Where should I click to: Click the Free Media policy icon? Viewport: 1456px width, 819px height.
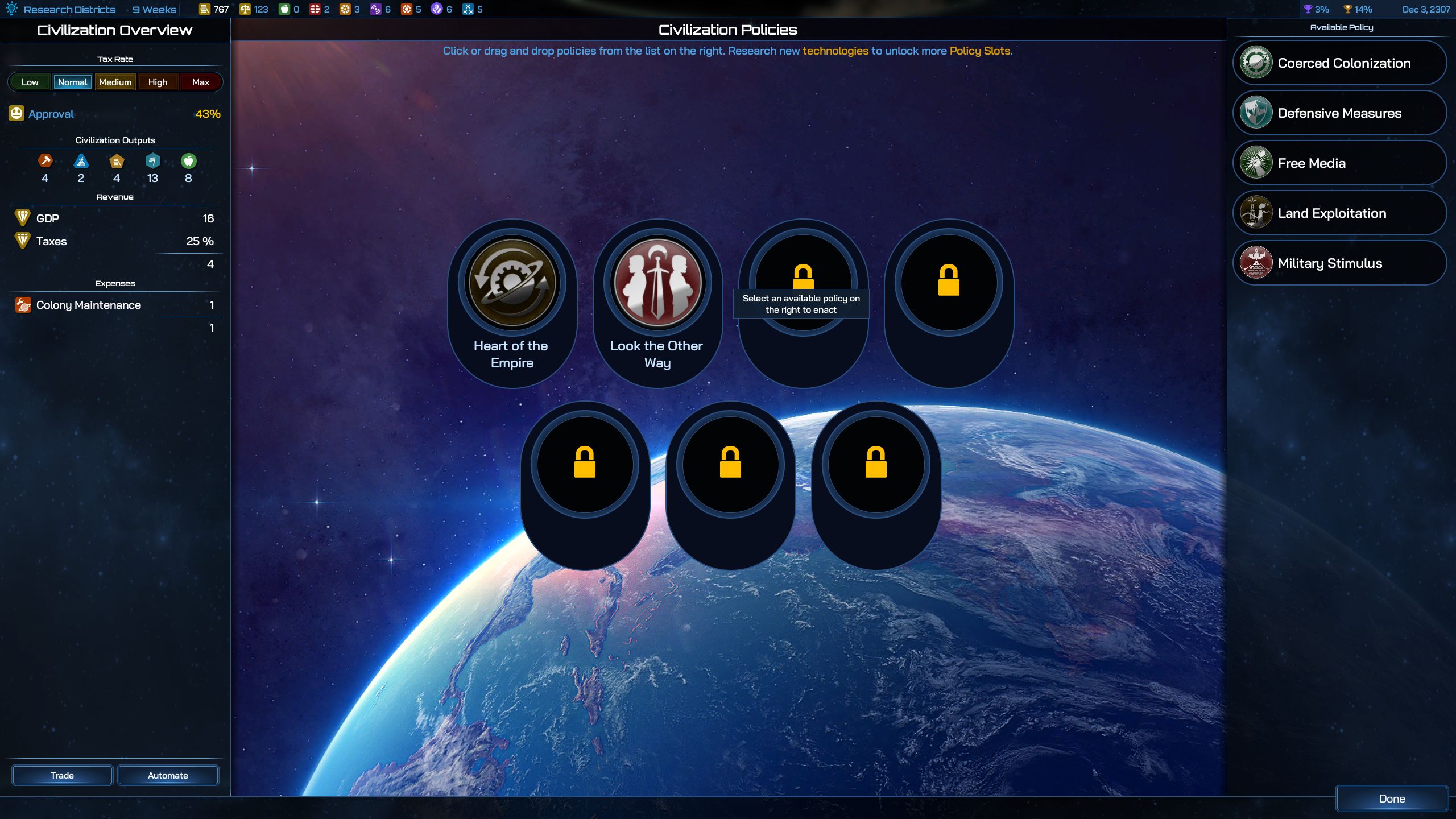[1256, 163]
